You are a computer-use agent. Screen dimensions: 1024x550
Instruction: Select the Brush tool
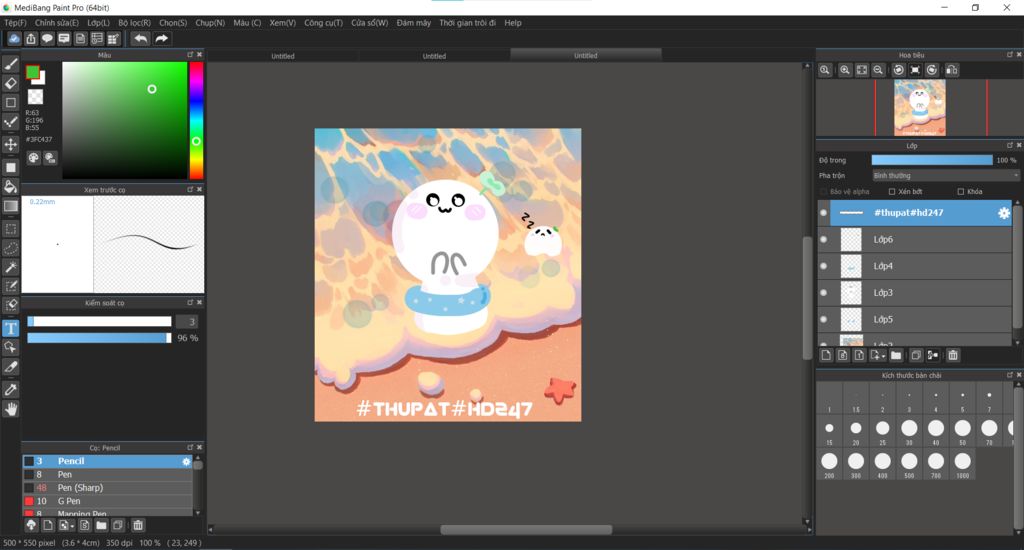coord(10,64)
